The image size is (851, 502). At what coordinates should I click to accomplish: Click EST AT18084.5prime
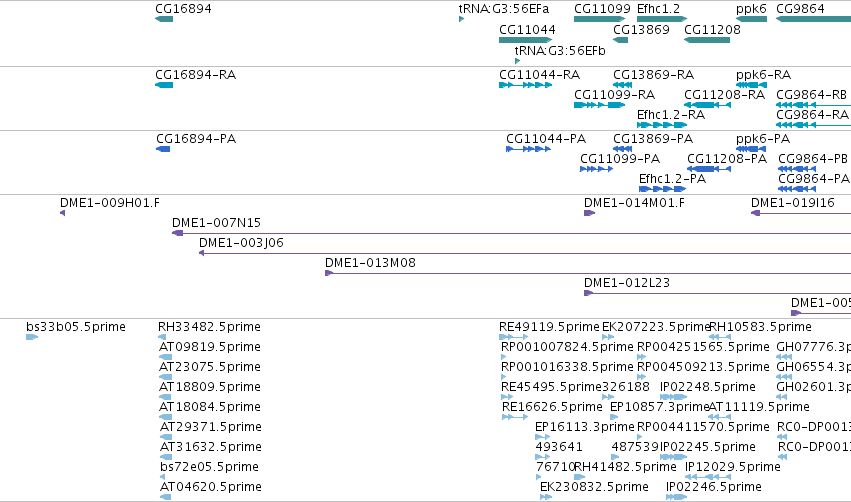tap(209, 407)
